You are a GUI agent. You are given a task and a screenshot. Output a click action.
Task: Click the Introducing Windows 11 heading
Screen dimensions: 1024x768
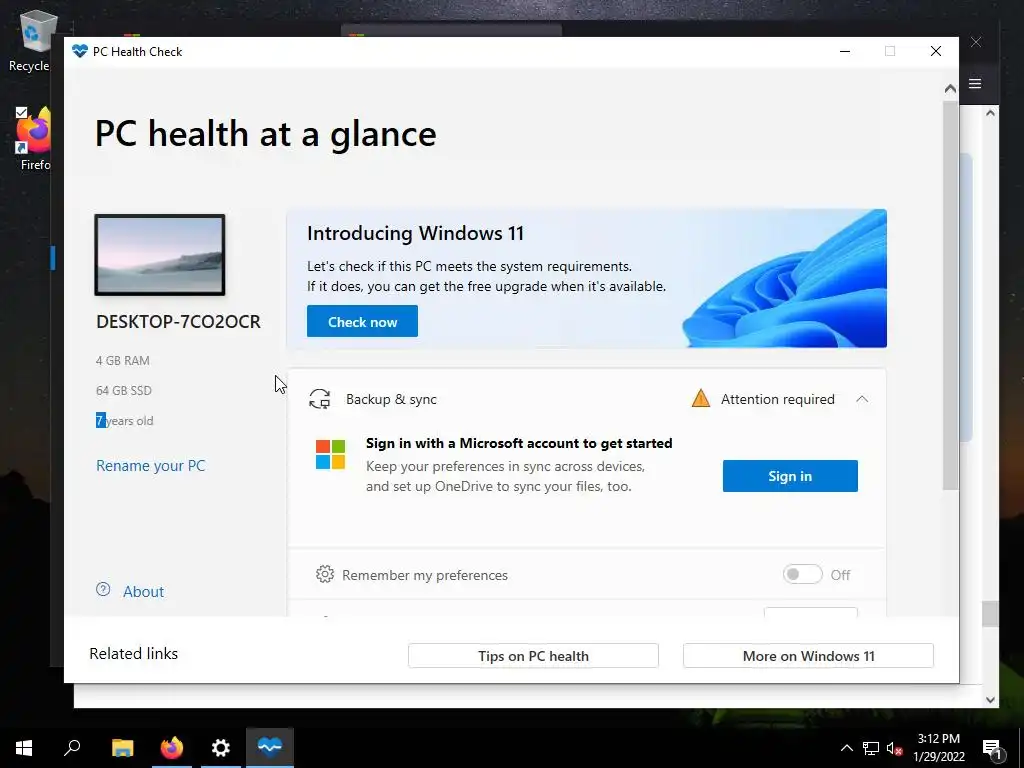point(415,233)
